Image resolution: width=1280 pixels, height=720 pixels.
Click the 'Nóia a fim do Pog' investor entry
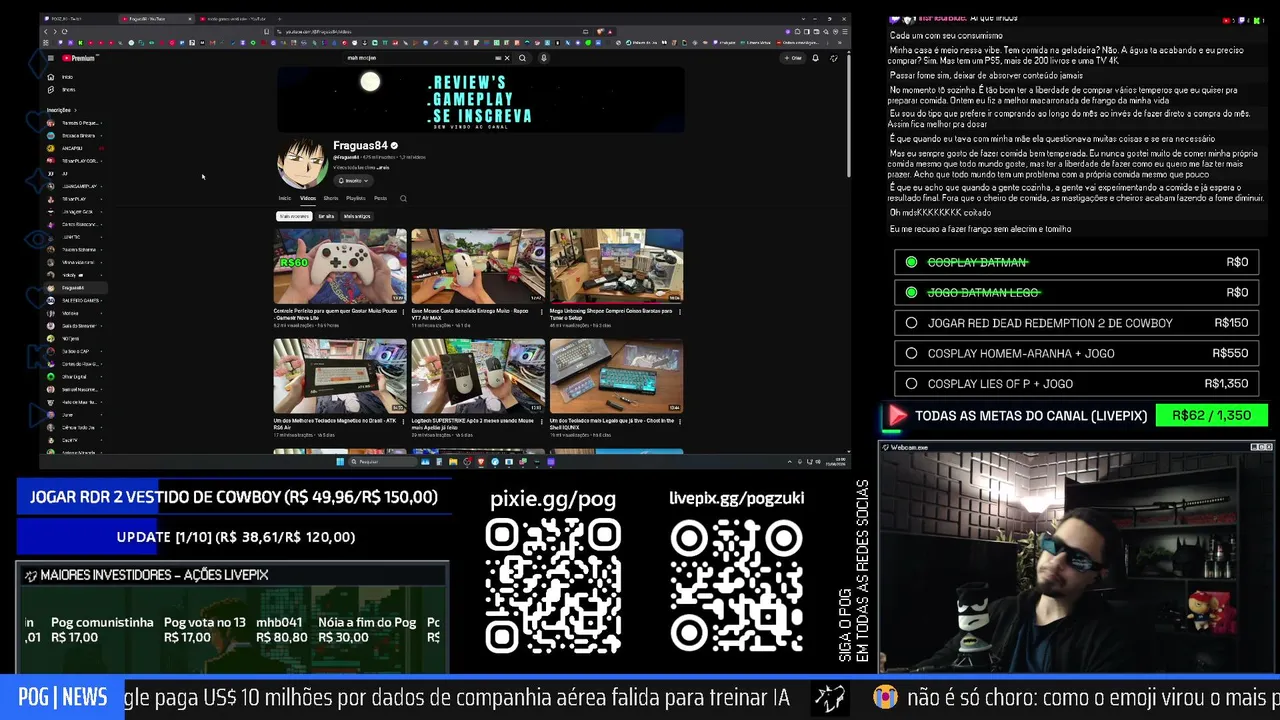tap(367, 629)
